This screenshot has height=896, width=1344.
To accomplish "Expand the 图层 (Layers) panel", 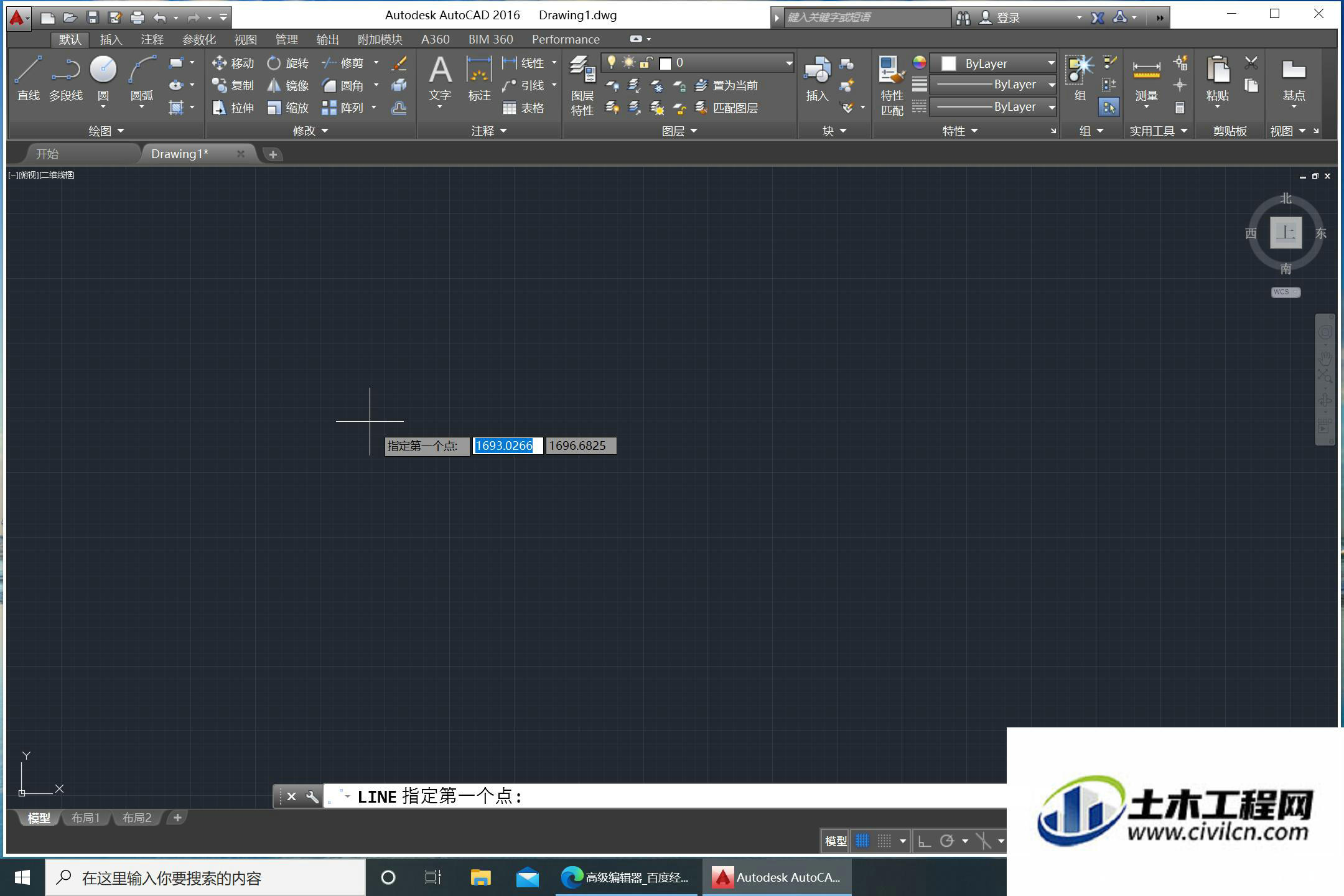I will point(679,131).
